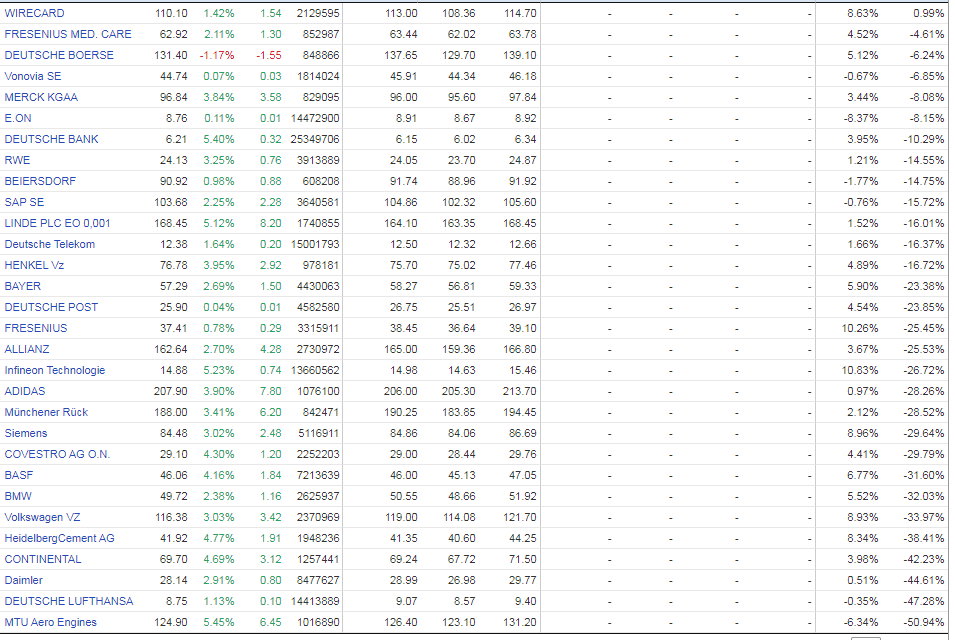Screen dimensions: 955x640
Task: Click Infineon's 10.83% performance value
Action: 860,370
